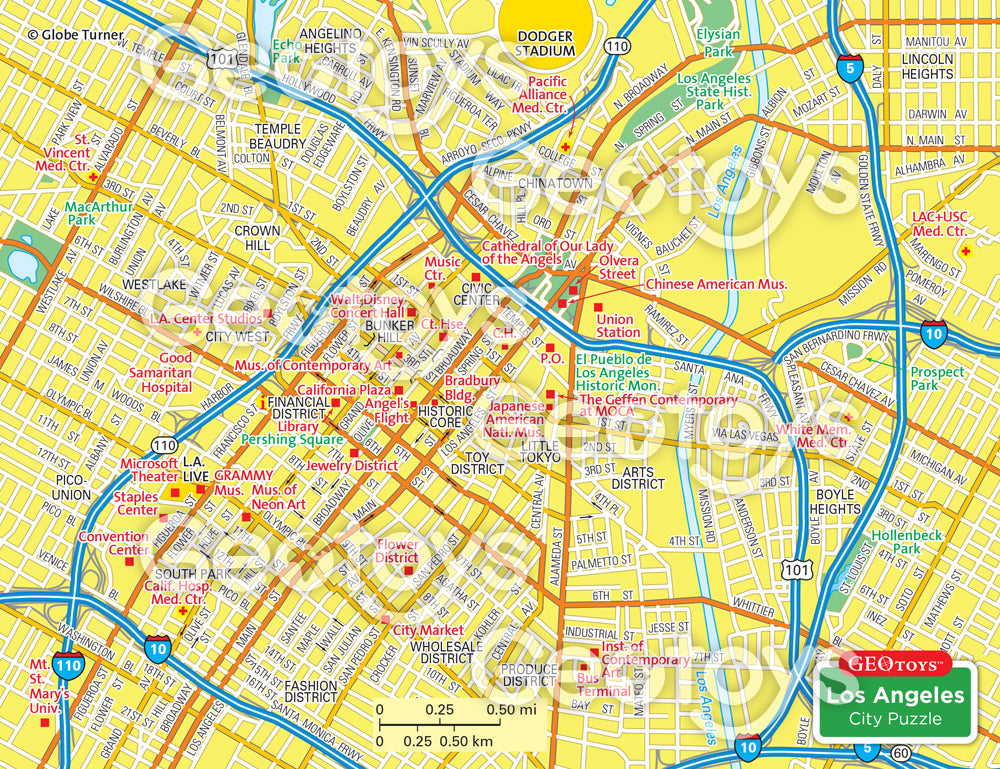Select the Pacific Alliance Med. Ctr. cross marker
The height and width of the screenshot is (769, 1000).
coord(565,148)
